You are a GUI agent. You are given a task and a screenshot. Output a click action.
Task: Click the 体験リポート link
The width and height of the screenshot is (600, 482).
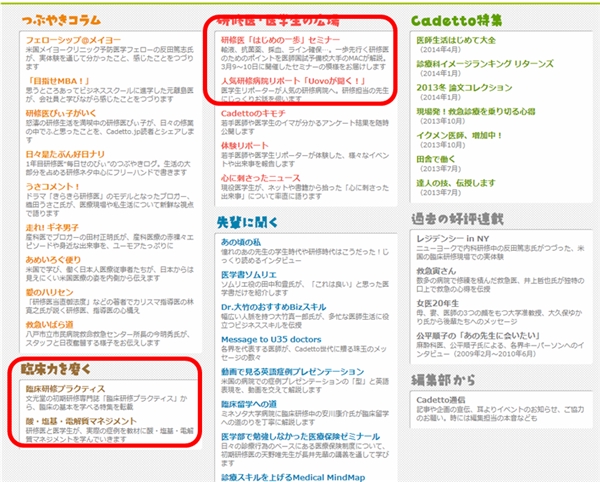point(245,146)
